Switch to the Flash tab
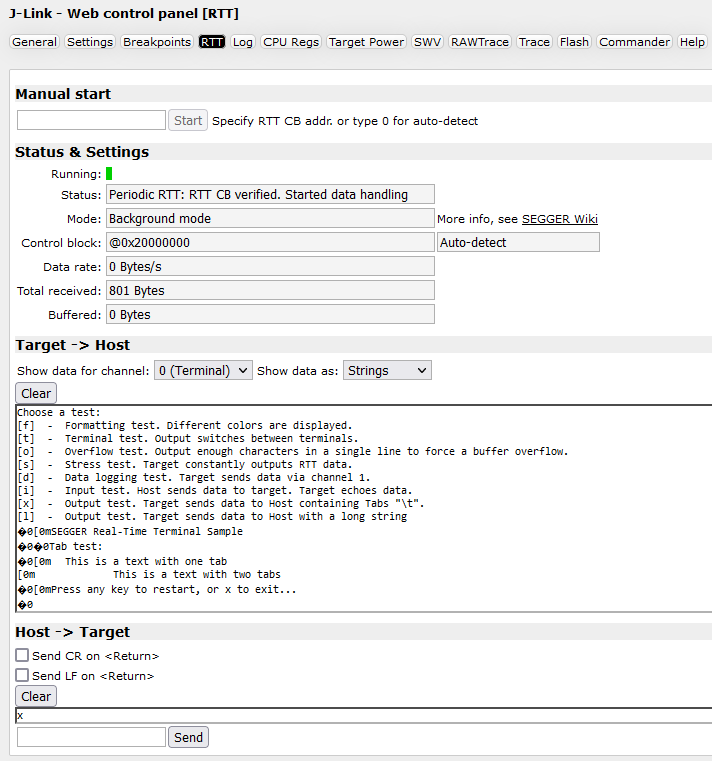Viewport: 712px width, 761px height. tap(574, 42)
